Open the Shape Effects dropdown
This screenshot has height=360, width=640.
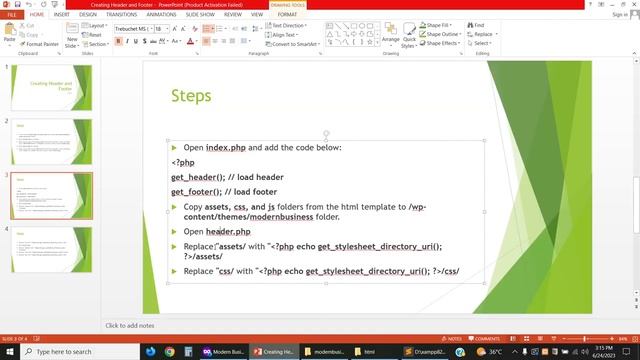click(440, 43)
